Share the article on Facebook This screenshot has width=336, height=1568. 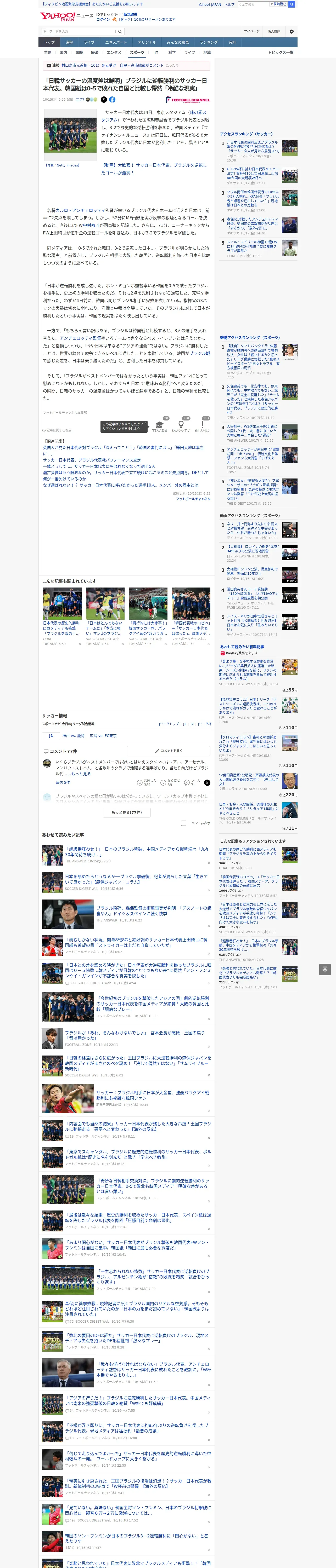[x=112, y=100]
